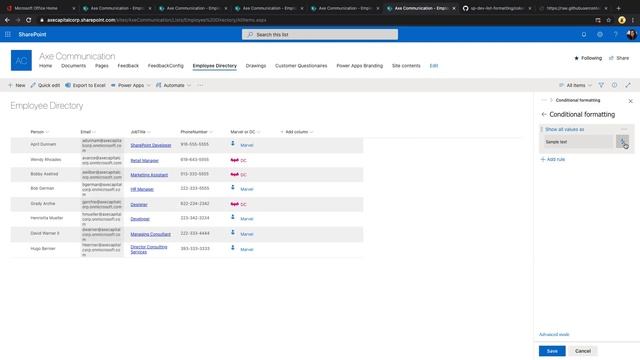Bookmark the page with the star icon

coord(609,20)
